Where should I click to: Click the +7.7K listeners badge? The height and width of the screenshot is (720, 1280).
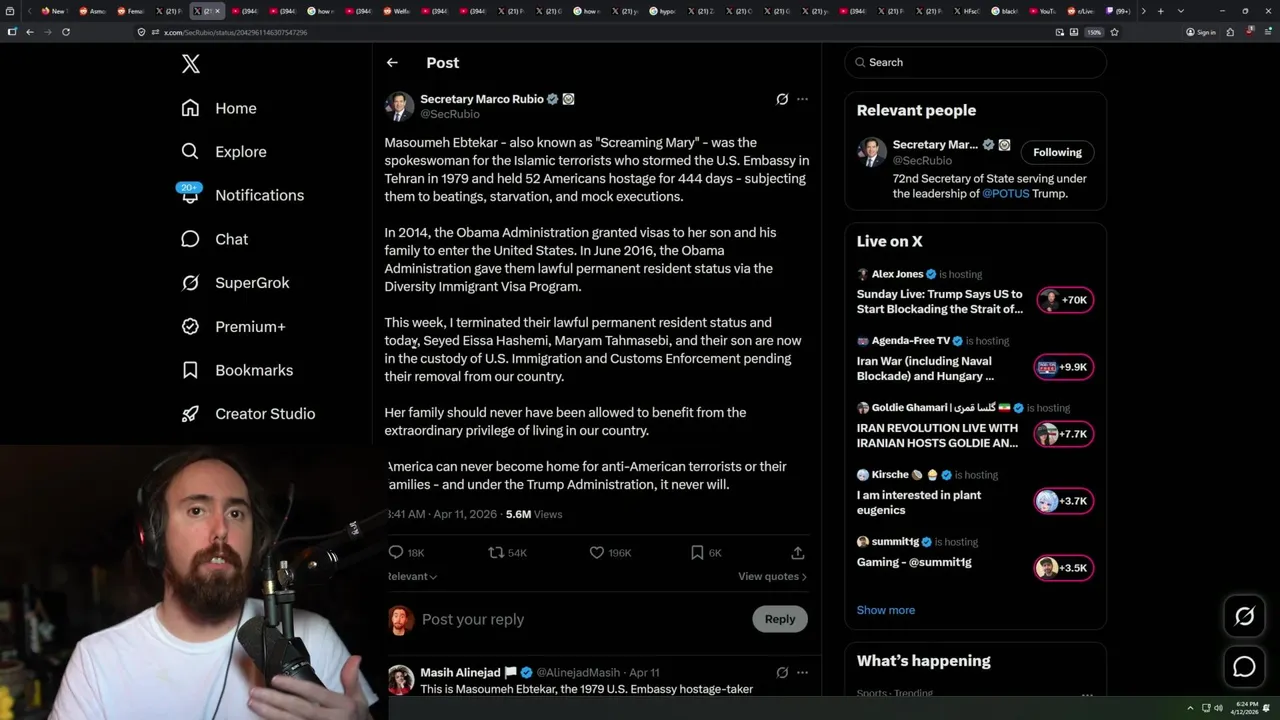coord(1064,434)
